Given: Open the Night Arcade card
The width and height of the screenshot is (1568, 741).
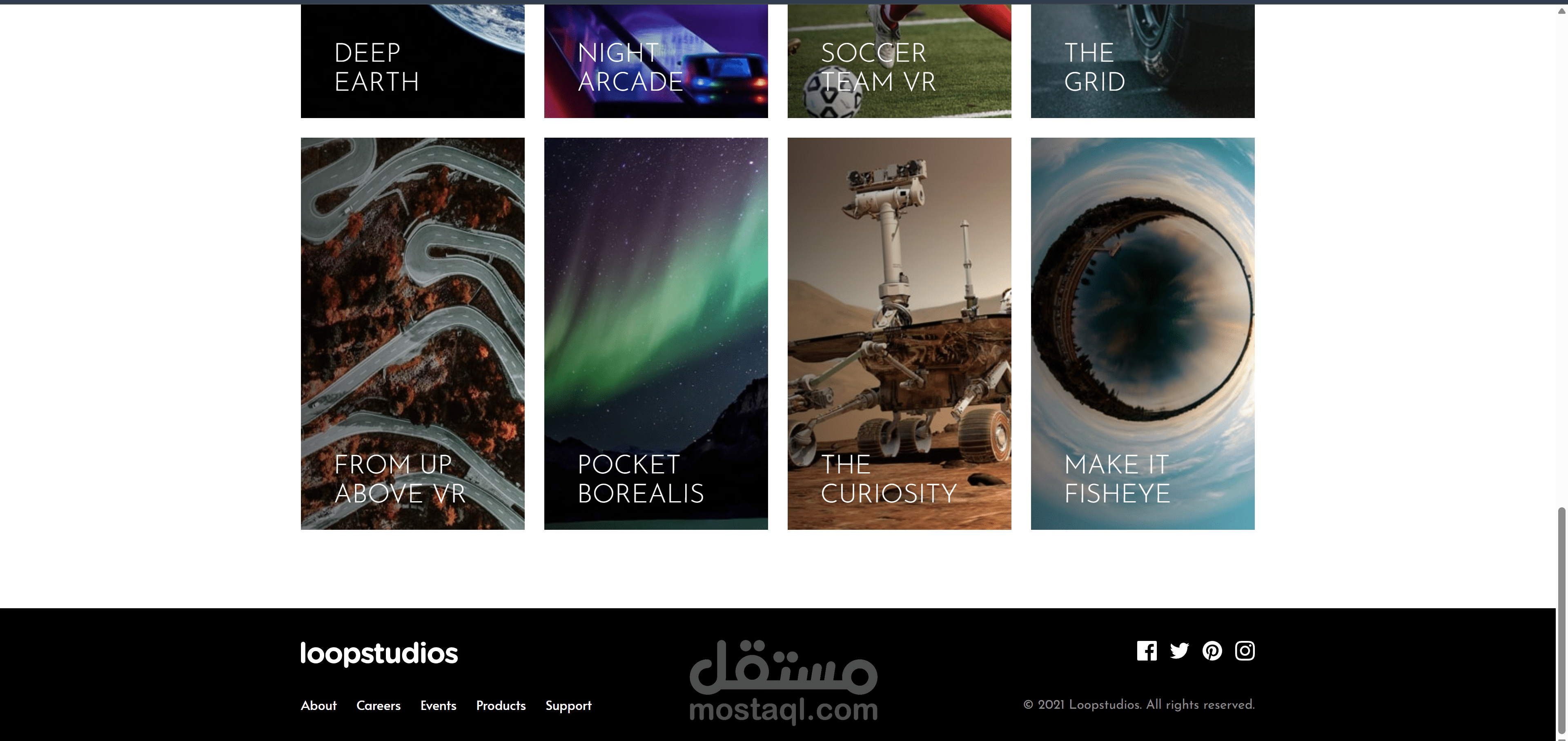Looking at the screenshot, I should (656, 61).
